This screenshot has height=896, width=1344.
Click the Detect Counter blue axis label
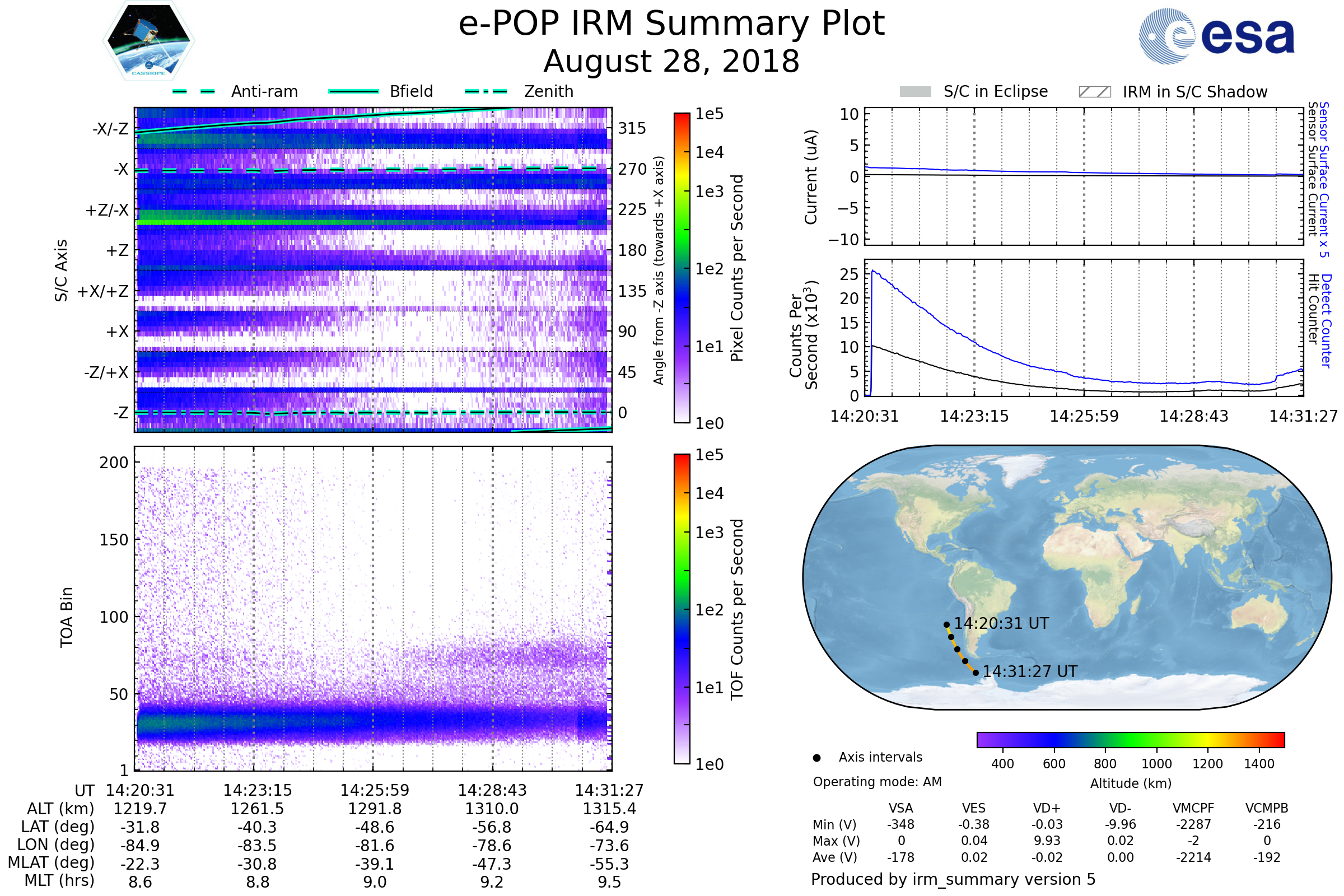click(1327, 320)
